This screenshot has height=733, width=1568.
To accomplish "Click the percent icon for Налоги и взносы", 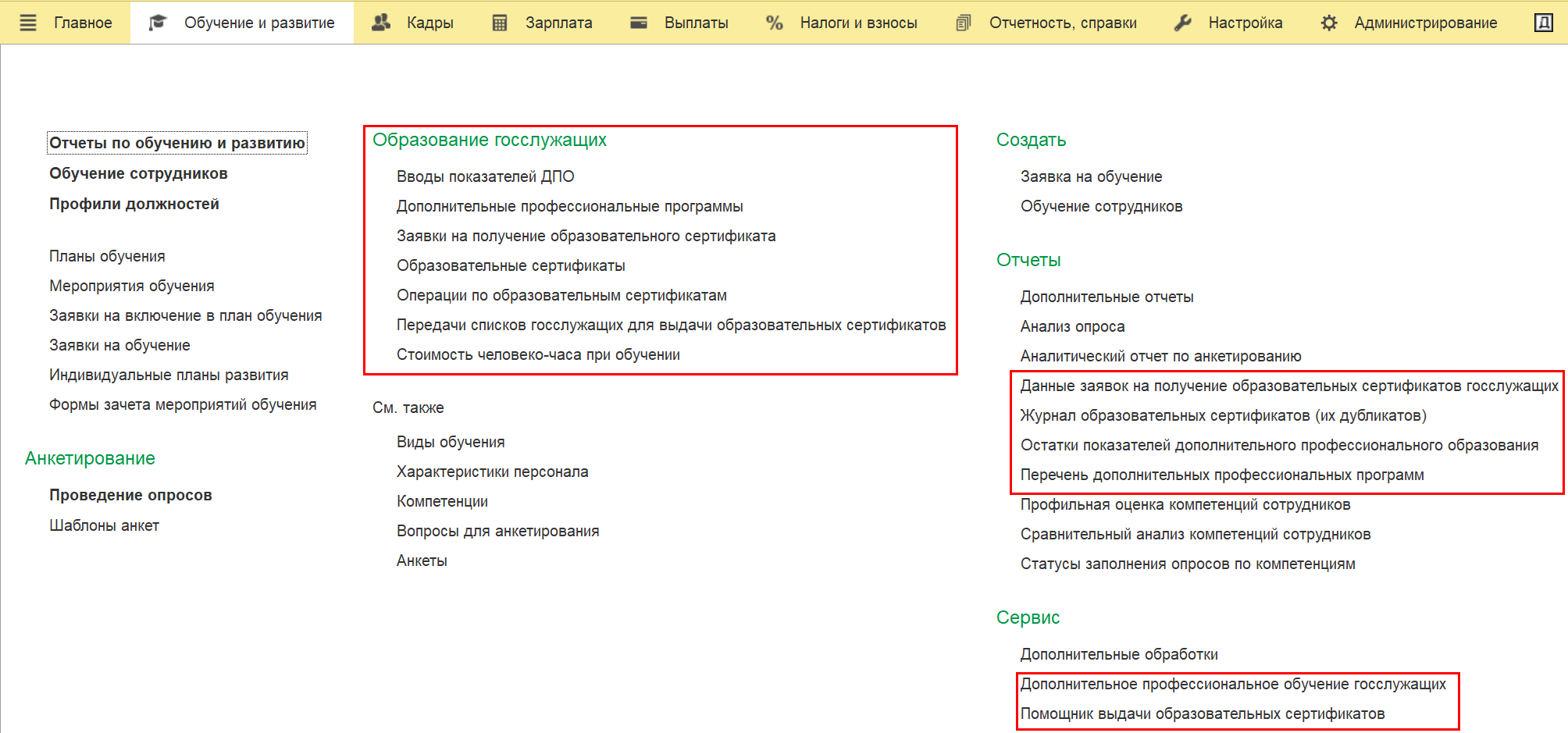I will [774, 23].
